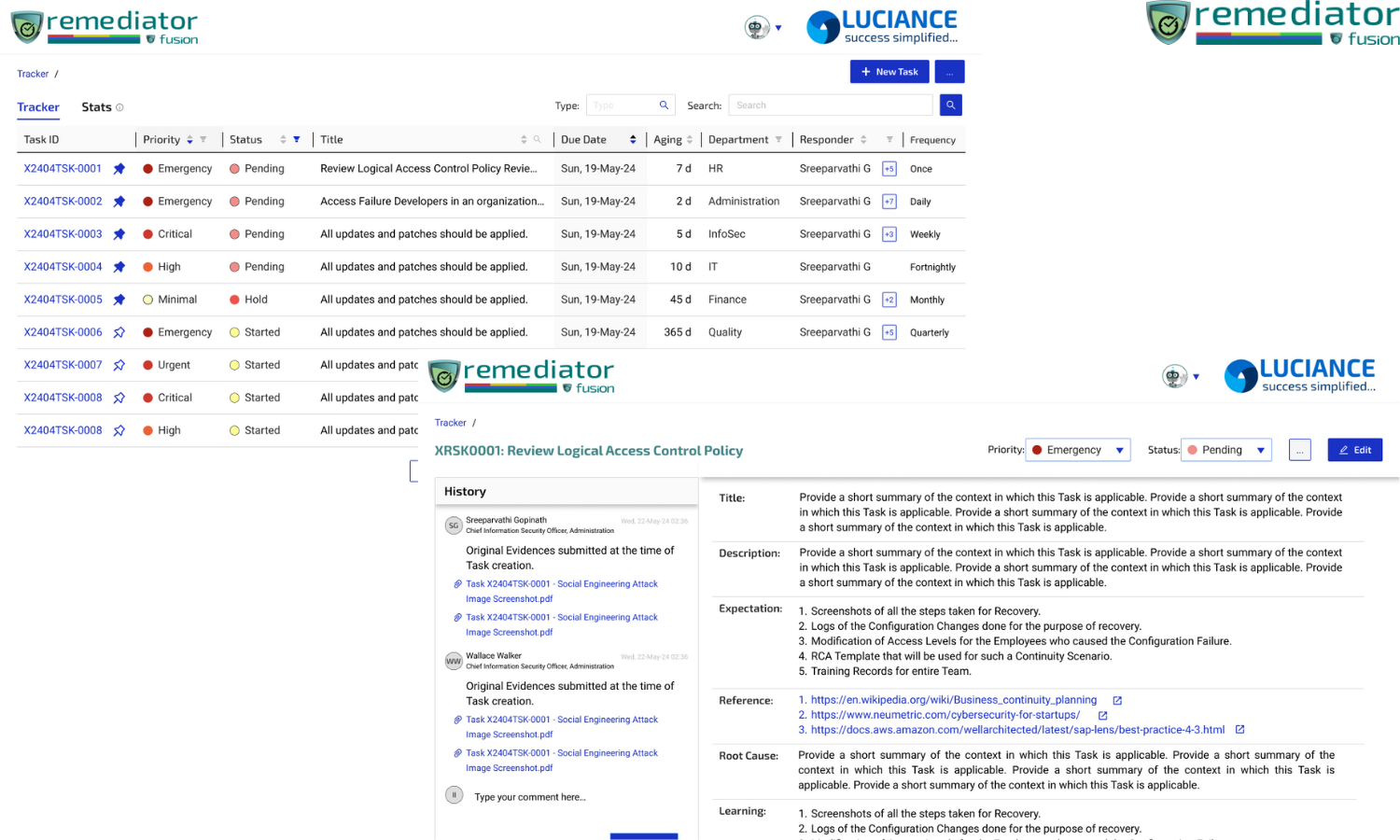Open task X2404TSK-0004 link
The width and height of the screenshot is (1400, 840).
(x=63, y=267)
